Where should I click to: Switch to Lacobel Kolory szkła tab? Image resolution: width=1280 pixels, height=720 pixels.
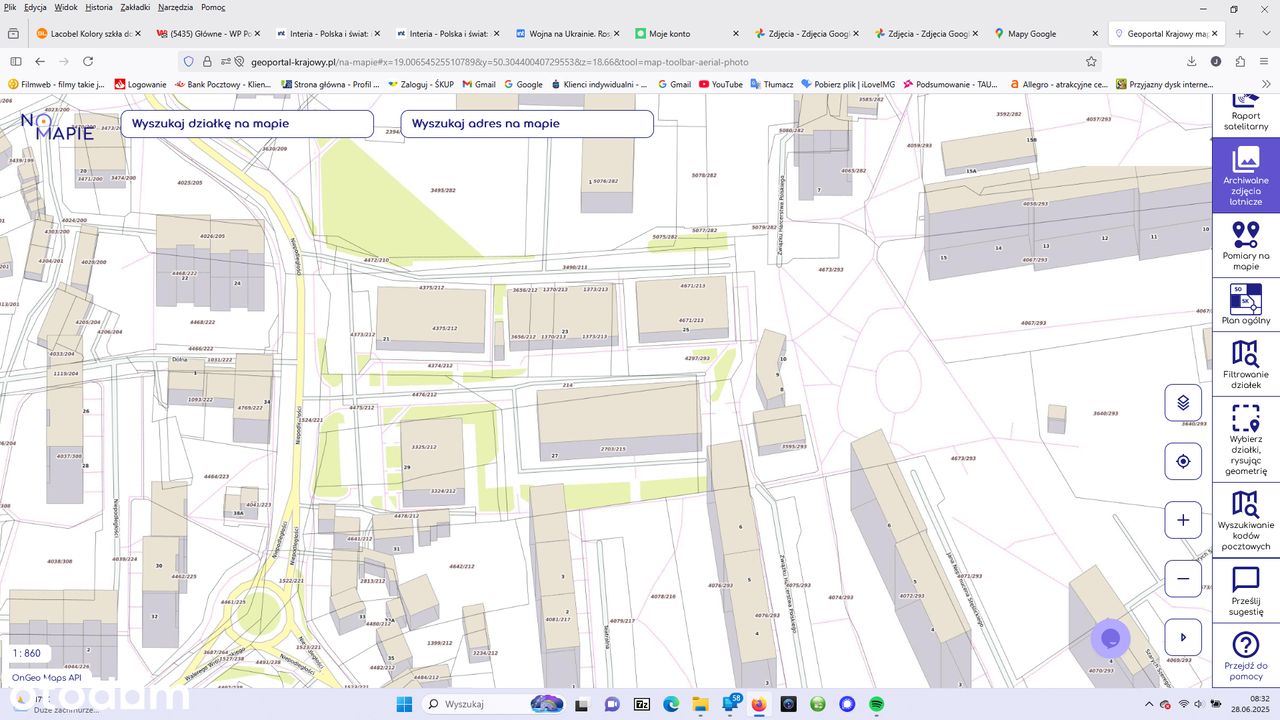tap(88, 33)
